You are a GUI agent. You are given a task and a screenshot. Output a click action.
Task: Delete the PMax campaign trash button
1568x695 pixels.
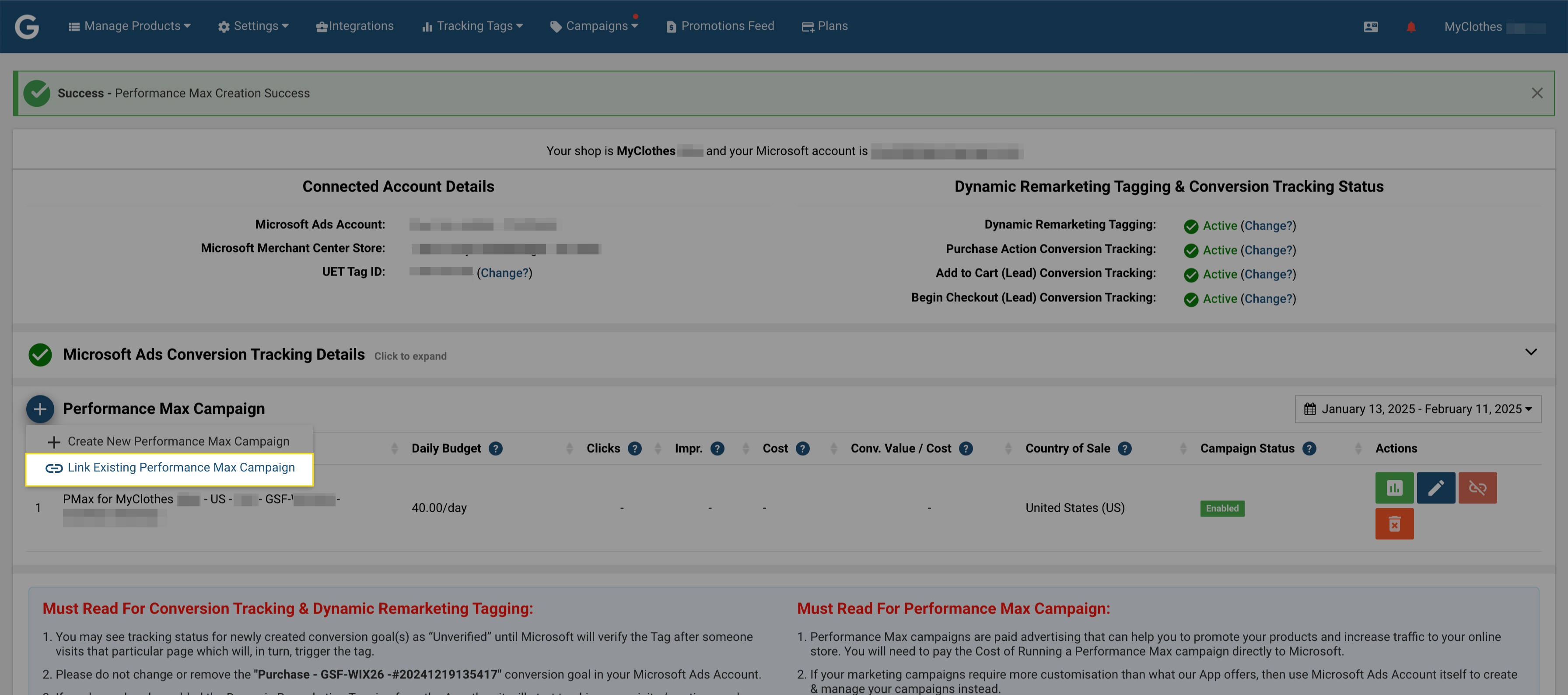[1394, 524]
